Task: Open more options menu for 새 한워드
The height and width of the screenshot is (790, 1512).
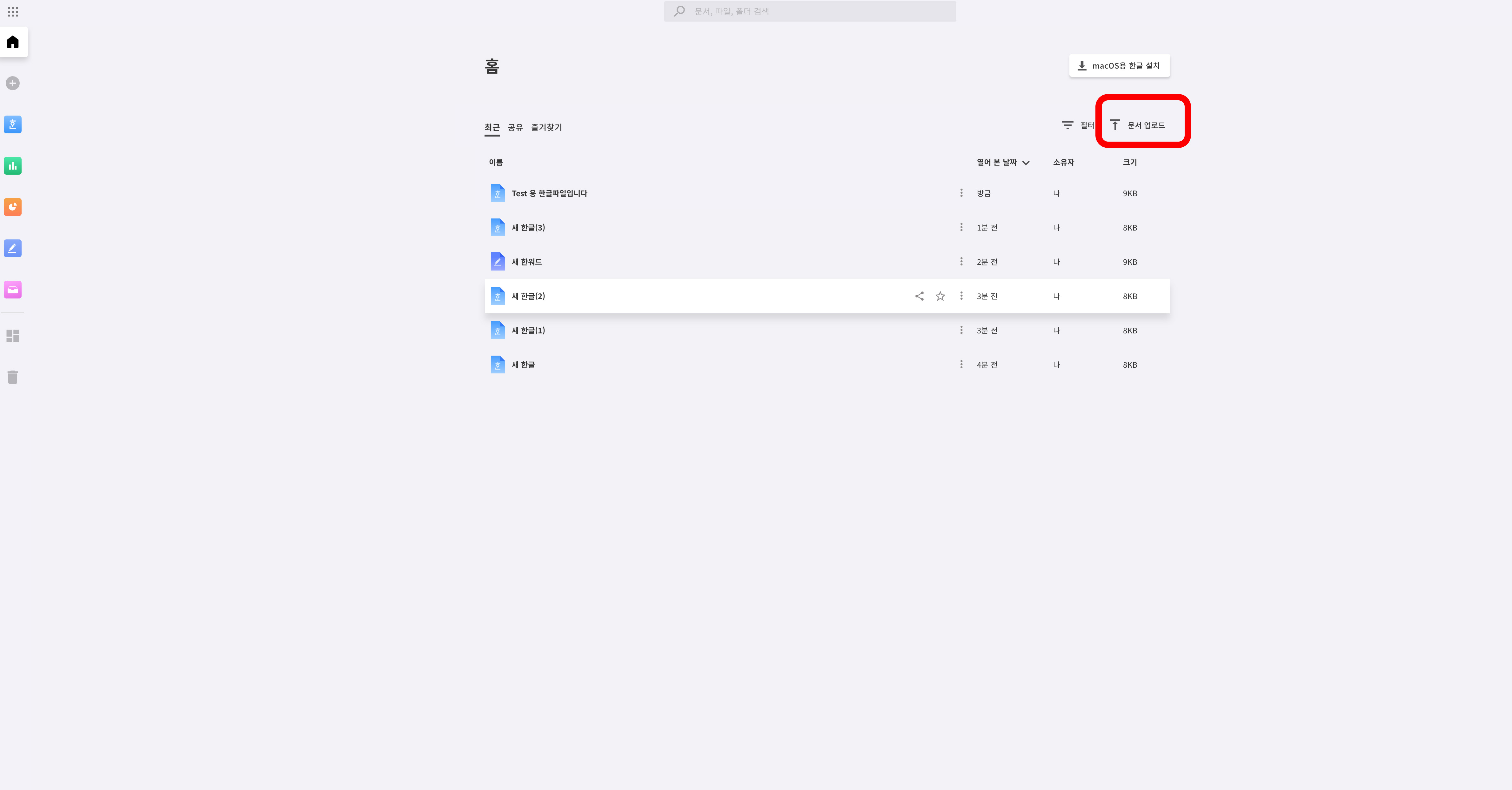Action: click(961, 262)
